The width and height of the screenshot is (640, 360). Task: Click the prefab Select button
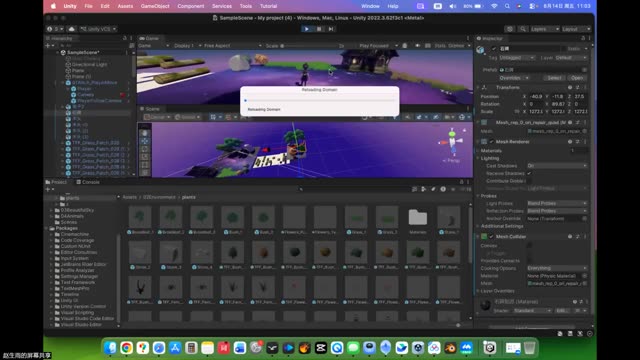click(554, 78)
